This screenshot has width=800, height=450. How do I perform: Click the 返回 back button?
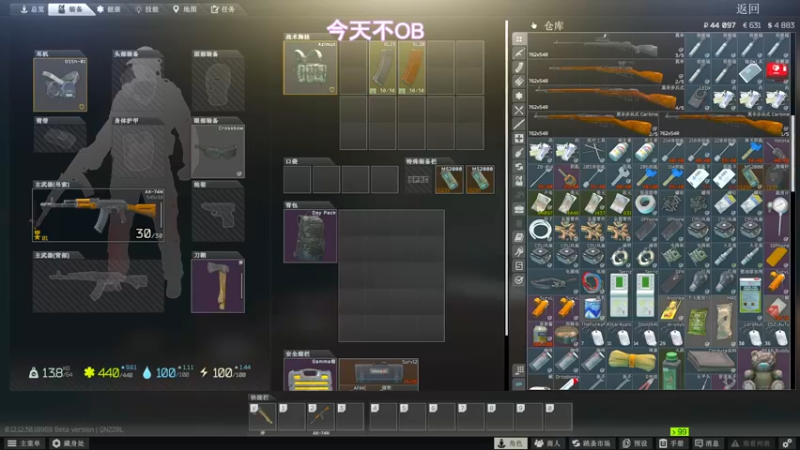[748, 9]
